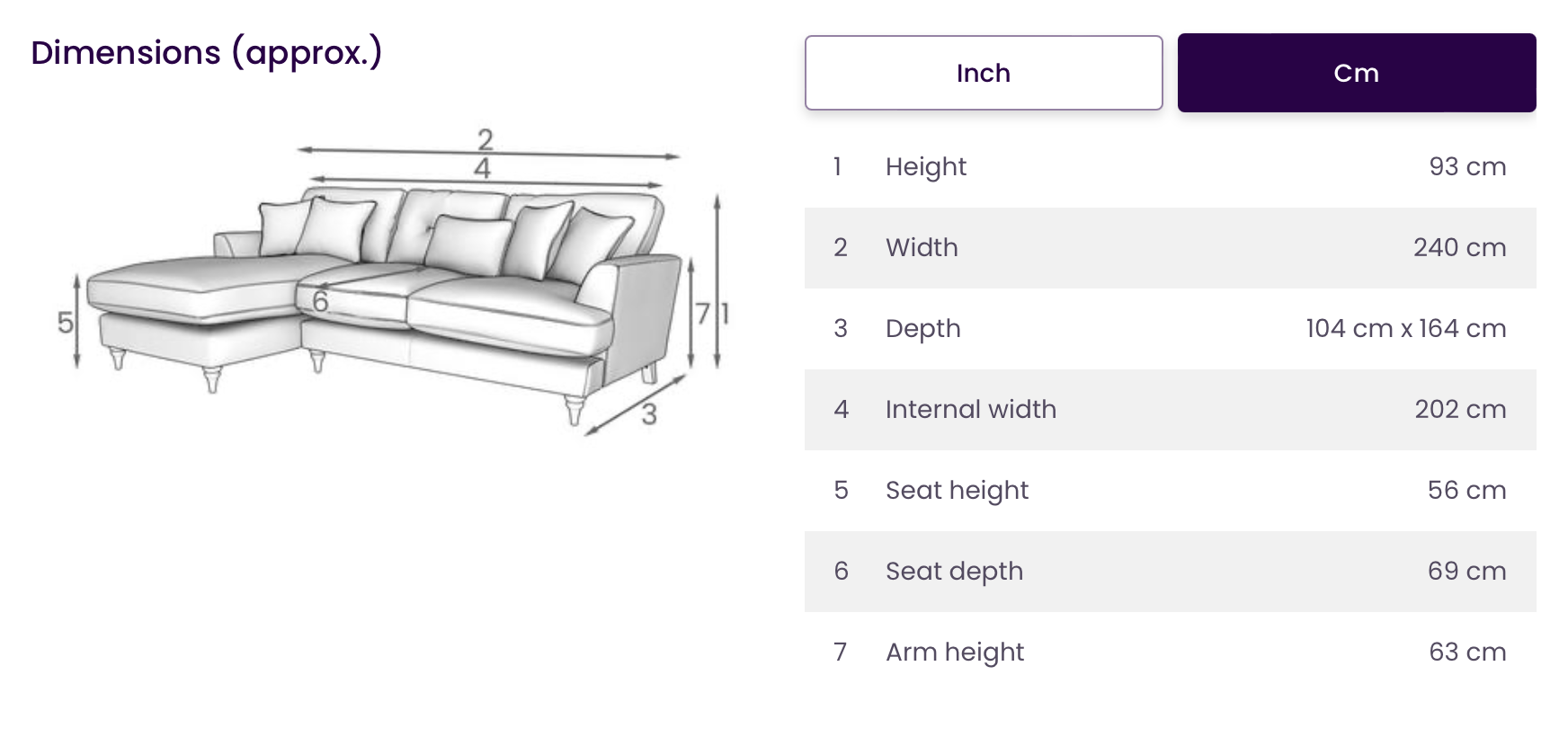Click the sofa dimensions diagram
1568x746 pixels.
[394, 280]
